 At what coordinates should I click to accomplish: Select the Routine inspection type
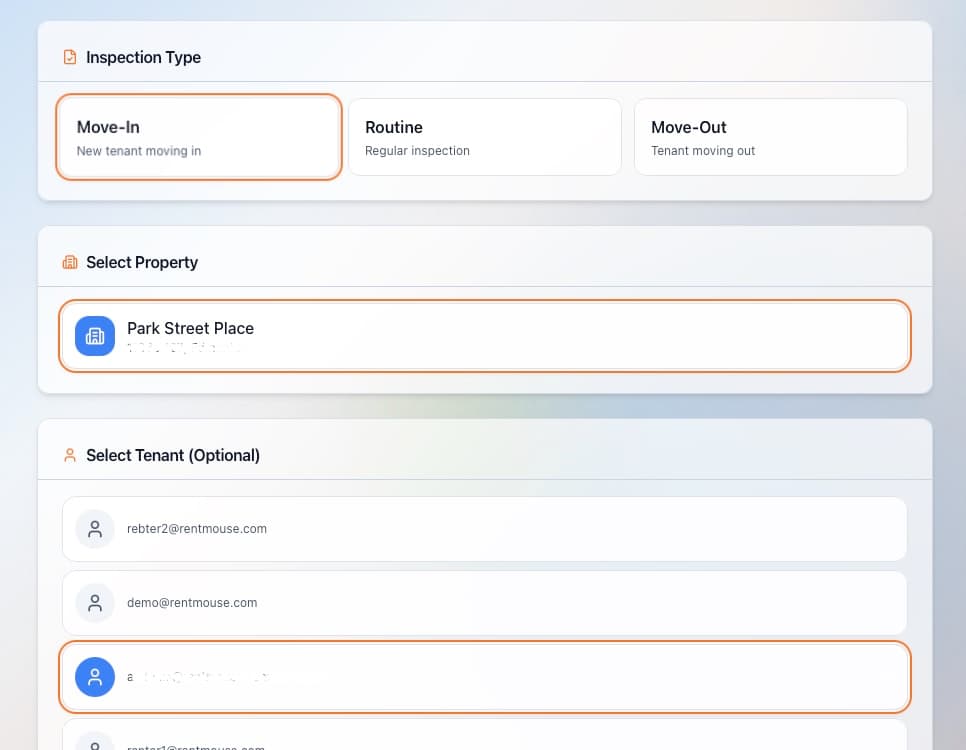pos(484,136)
